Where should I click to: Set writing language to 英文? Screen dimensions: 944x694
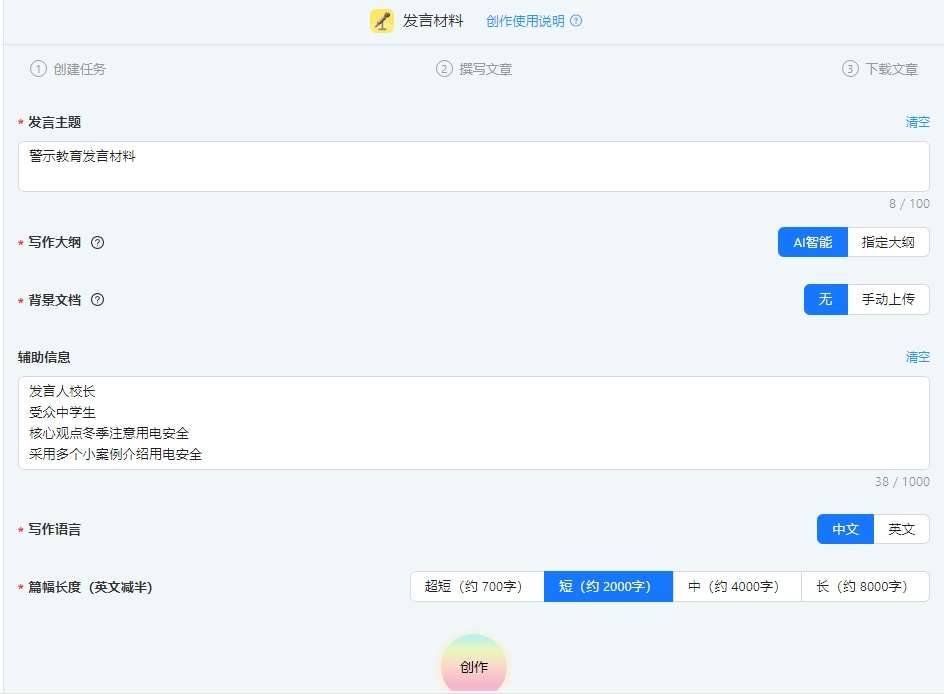tap(901, 529)
